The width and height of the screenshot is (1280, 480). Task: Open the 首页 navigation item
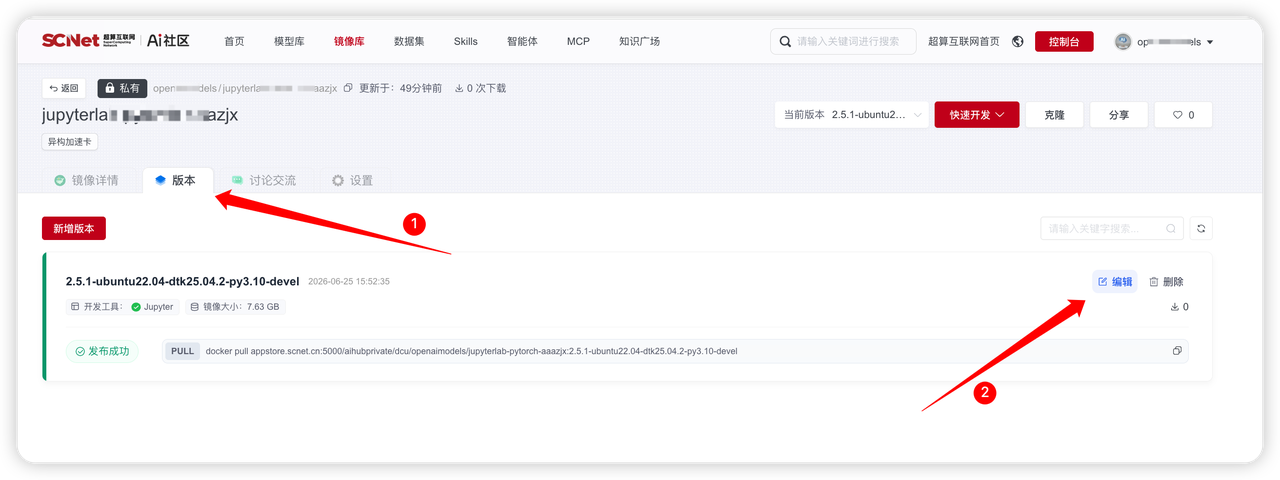click(x=234, y=42)
